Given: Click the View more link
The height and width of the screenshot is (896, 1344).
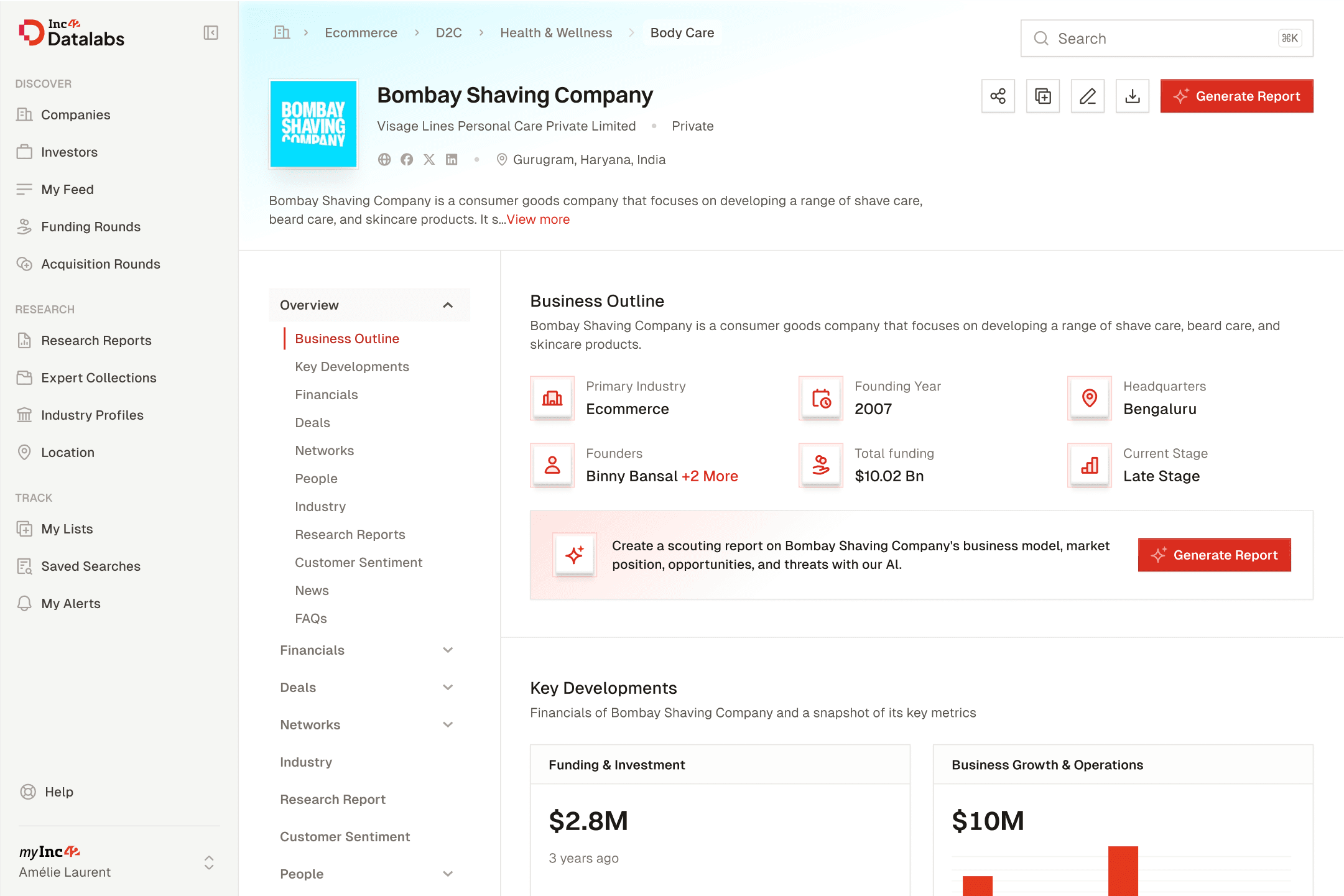Looking at the screenshot, I should pyautogui.click(x=538, y=219).
